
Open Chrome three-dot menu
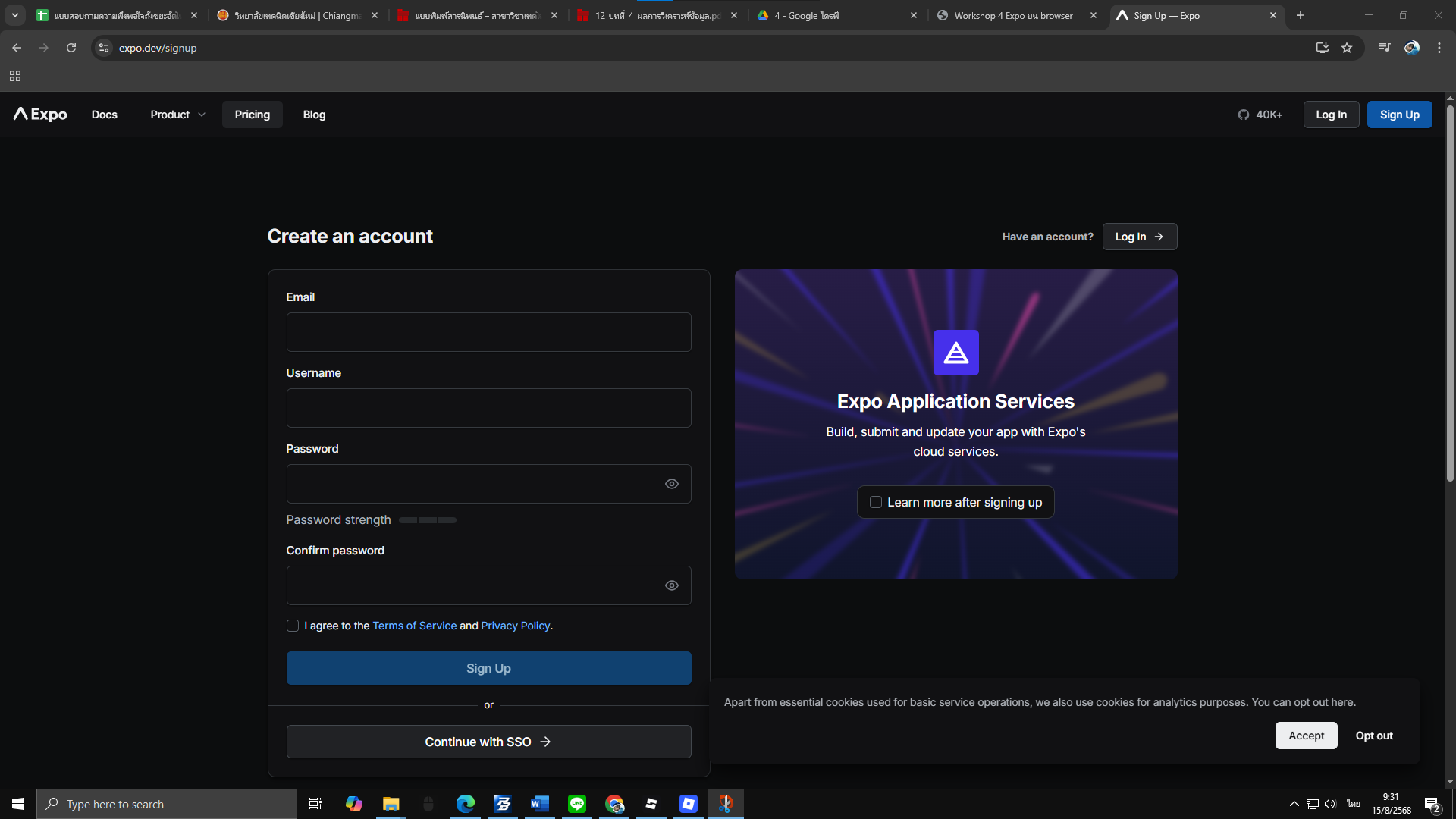point(1439,48)
